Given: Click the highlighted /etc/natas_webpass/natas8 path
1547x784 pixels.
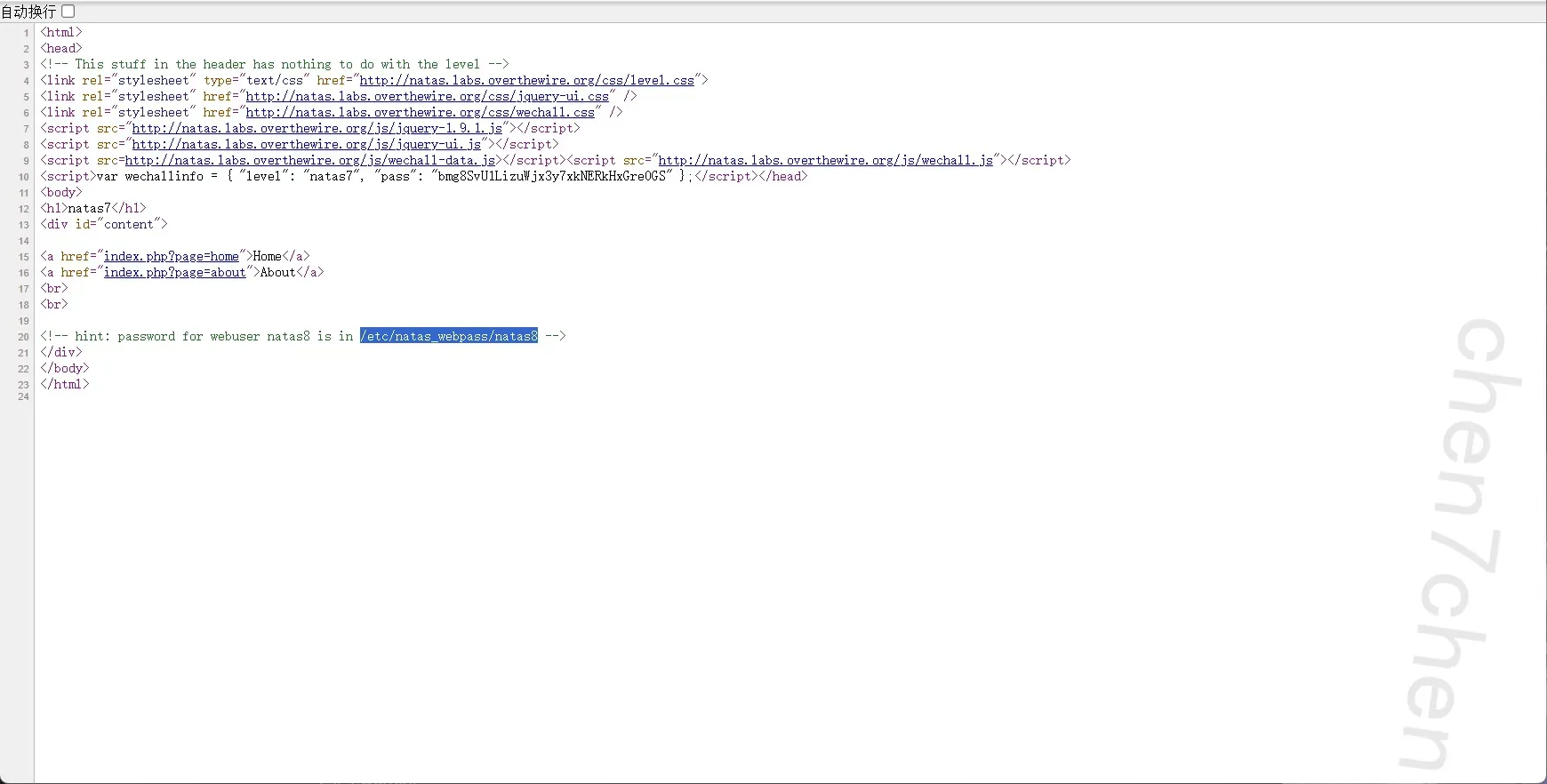Looking at the screenshot, I should [x=449, y=336].
